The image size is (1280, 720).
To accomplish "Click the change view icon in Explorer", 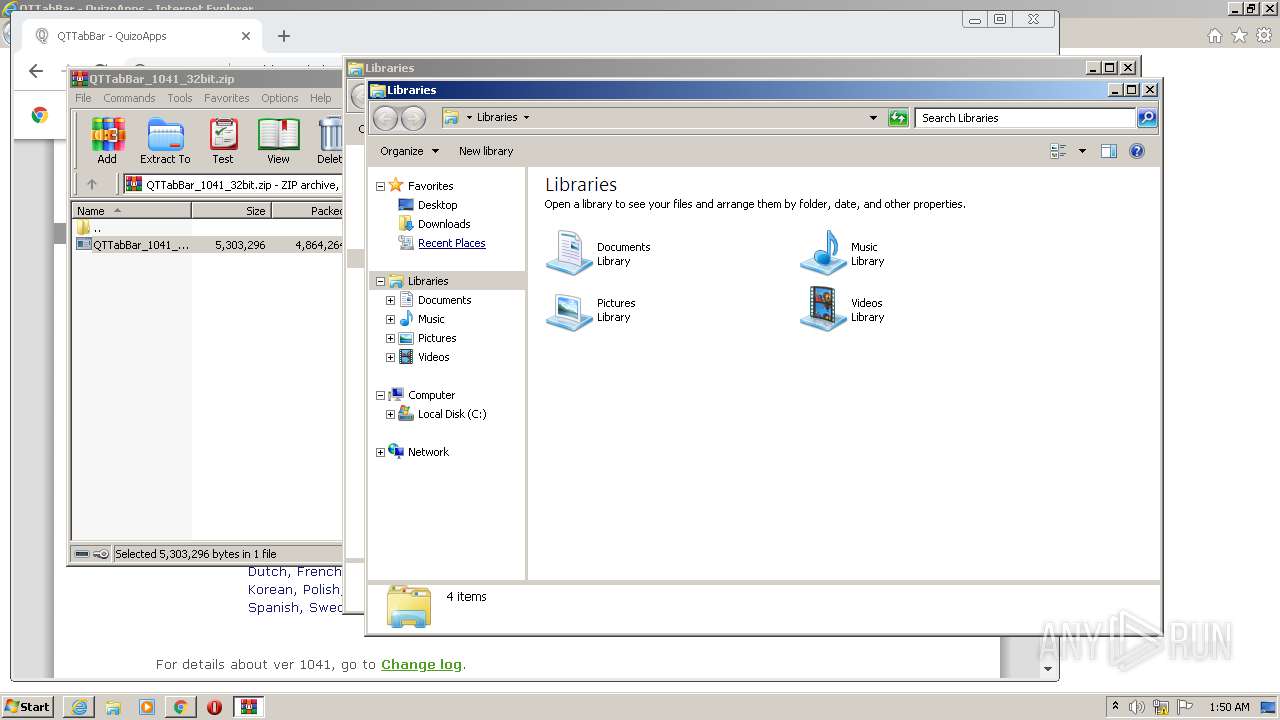I will tap(1058, 151).
